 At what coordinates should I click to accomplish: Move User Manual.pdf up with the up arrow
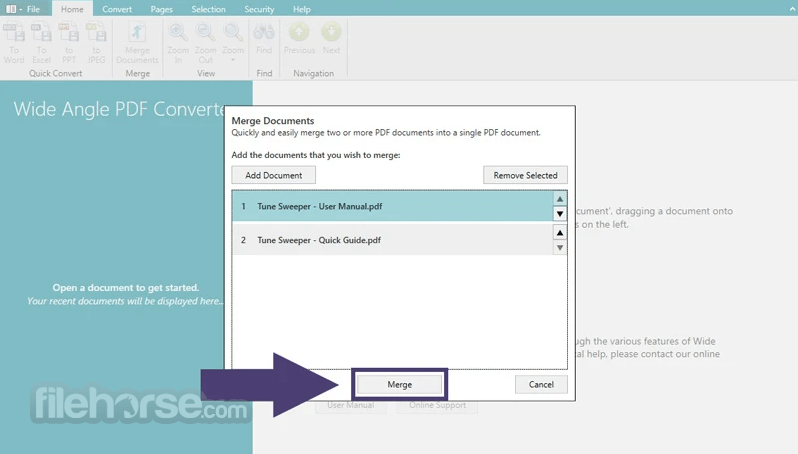click(x=560, y=198)
